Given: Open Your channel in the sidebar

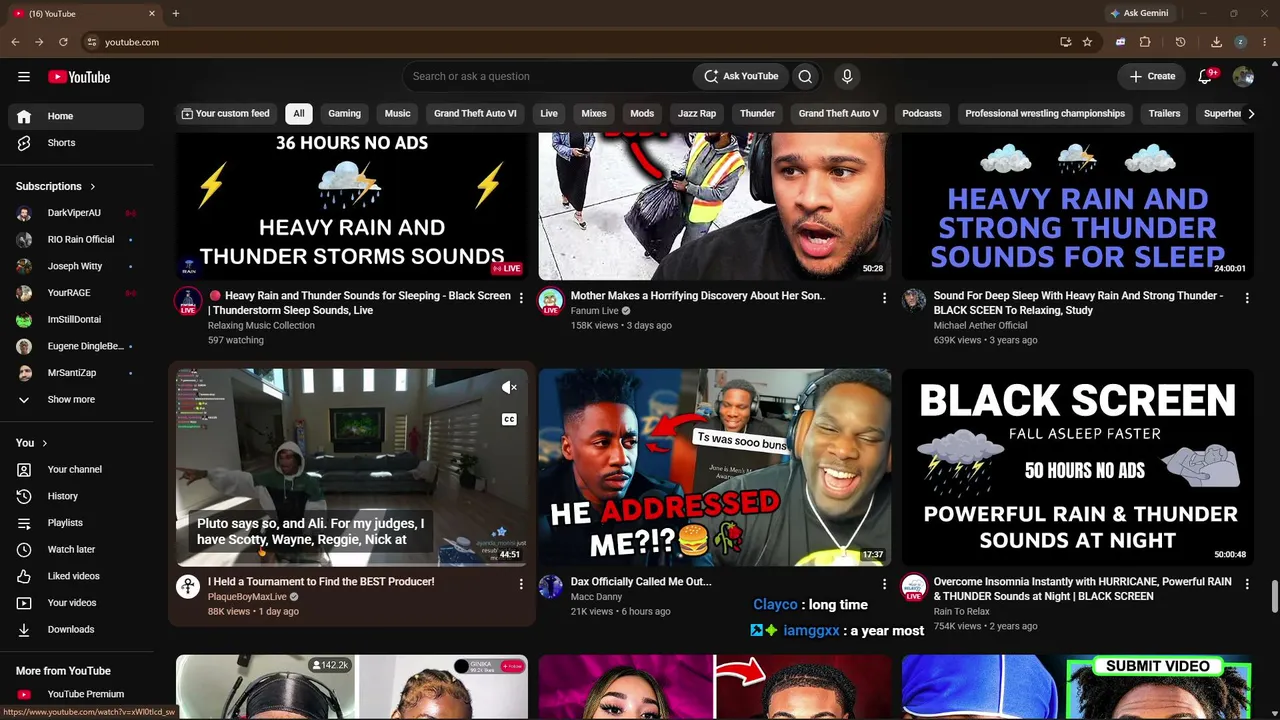Looking at the screenshot, I should [x=76, y=469].
